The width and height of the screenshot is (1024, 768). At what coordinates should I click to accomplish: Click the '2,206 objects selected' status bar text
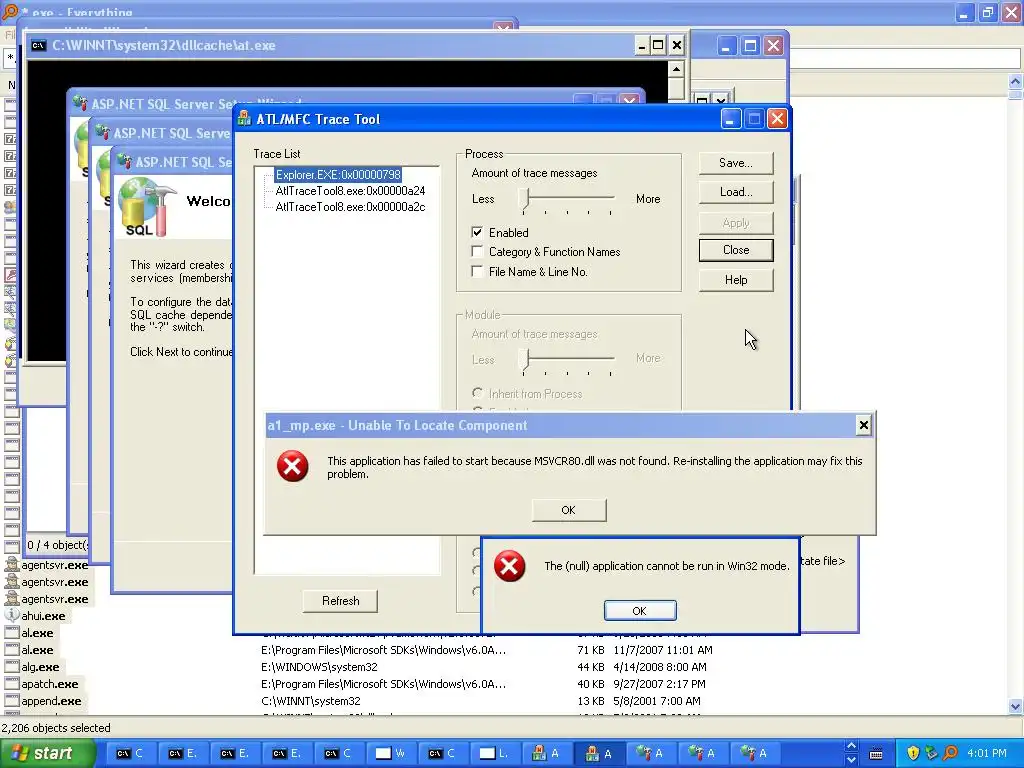coord(56,728)
